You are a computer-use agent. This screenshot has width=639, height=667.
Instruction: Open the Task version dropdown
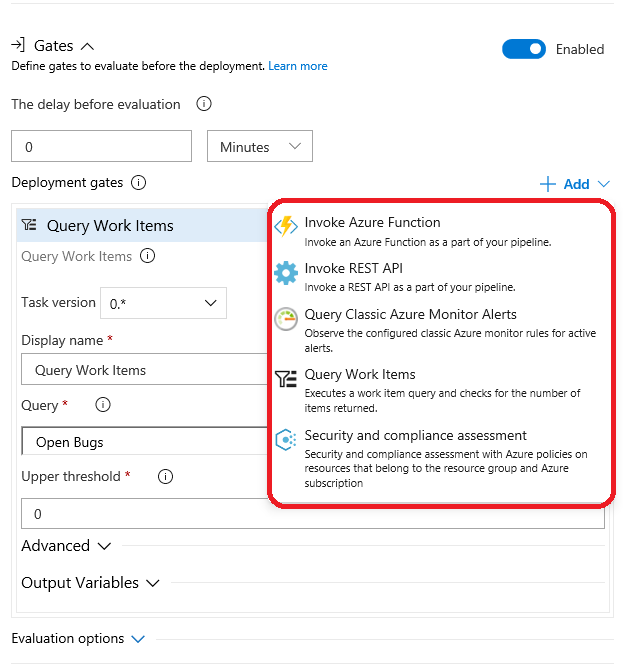tap(163, 303)
